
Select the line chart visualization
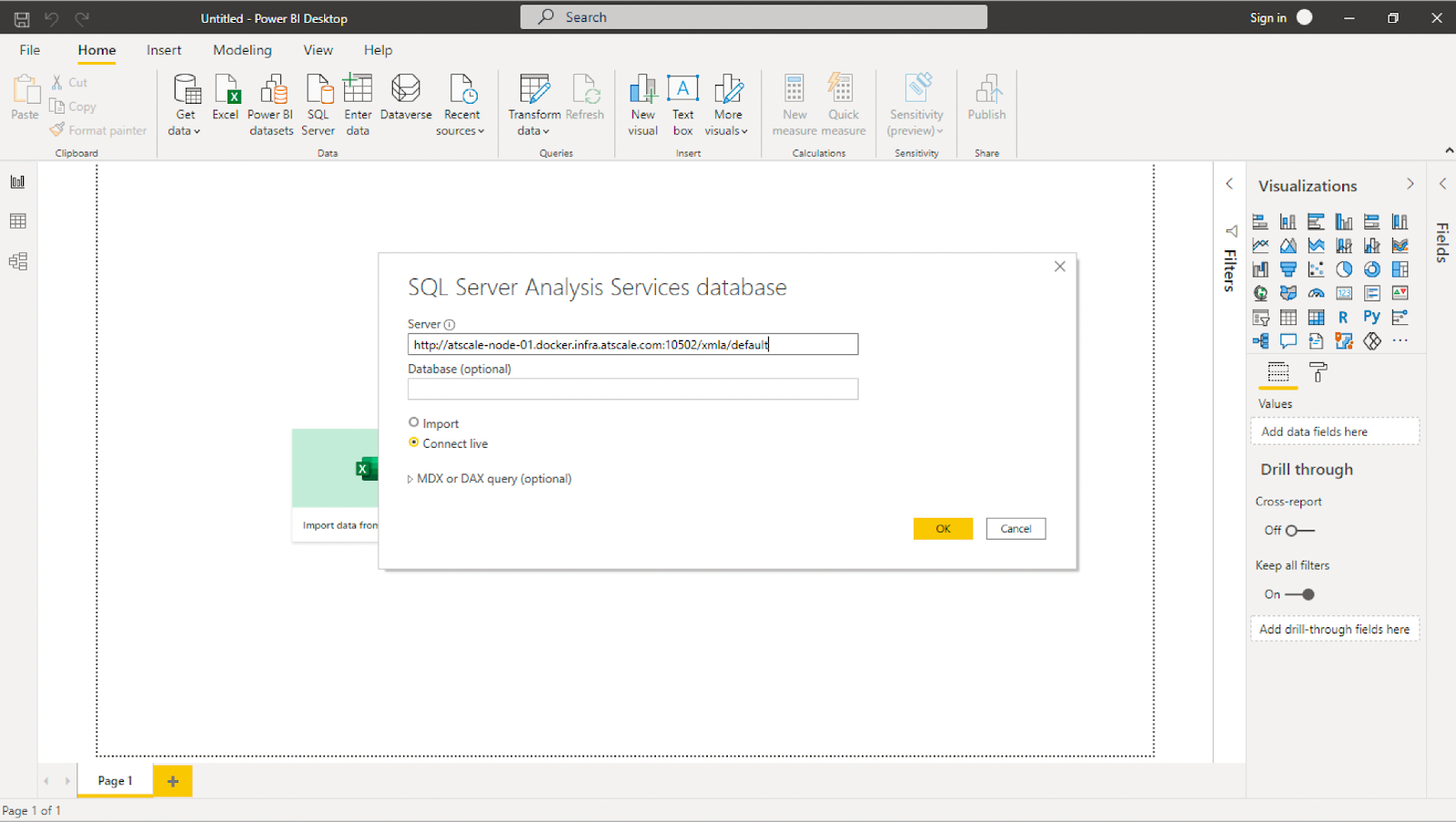(1260, 246)
